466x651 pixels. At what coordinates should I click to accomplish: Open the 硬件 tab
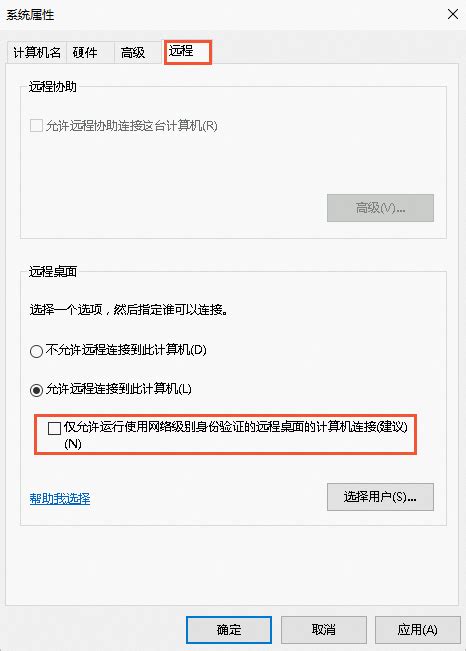point(90,53)
